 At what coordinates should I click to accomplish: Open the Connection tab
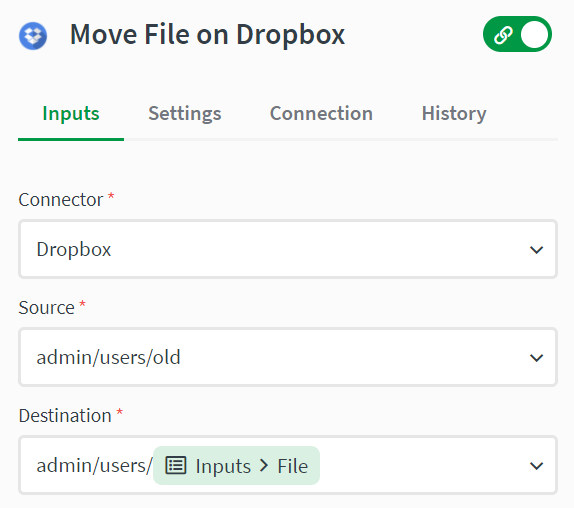pyautogui.click(x=321, y=113)
